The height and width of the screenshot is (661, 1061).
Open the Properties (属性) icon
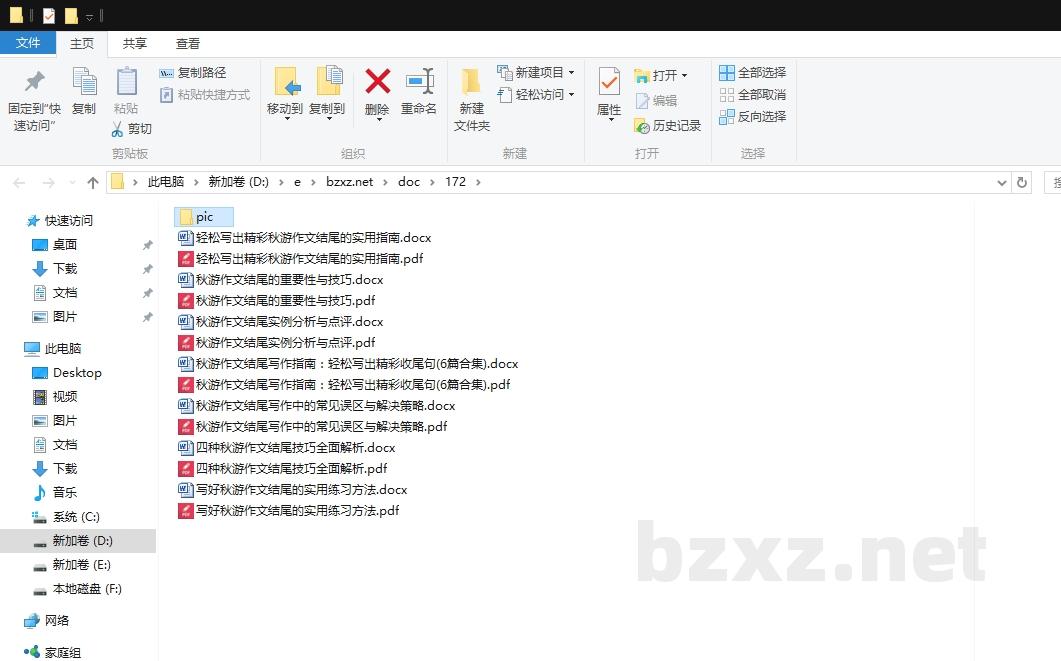click(609, 82)
